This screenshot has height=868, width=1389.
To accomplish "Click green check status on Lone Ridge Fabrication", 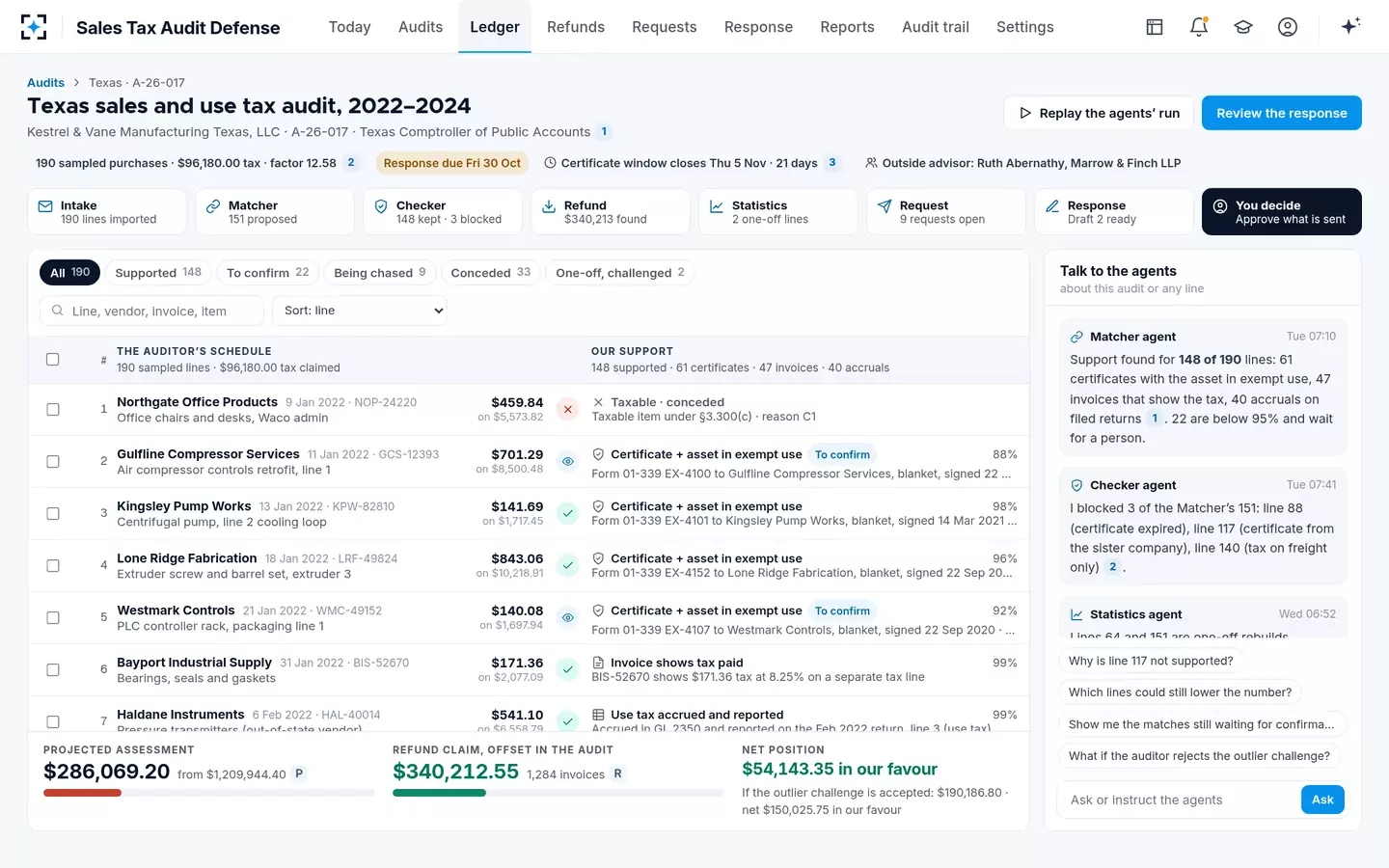I will (x=568, y=566).
